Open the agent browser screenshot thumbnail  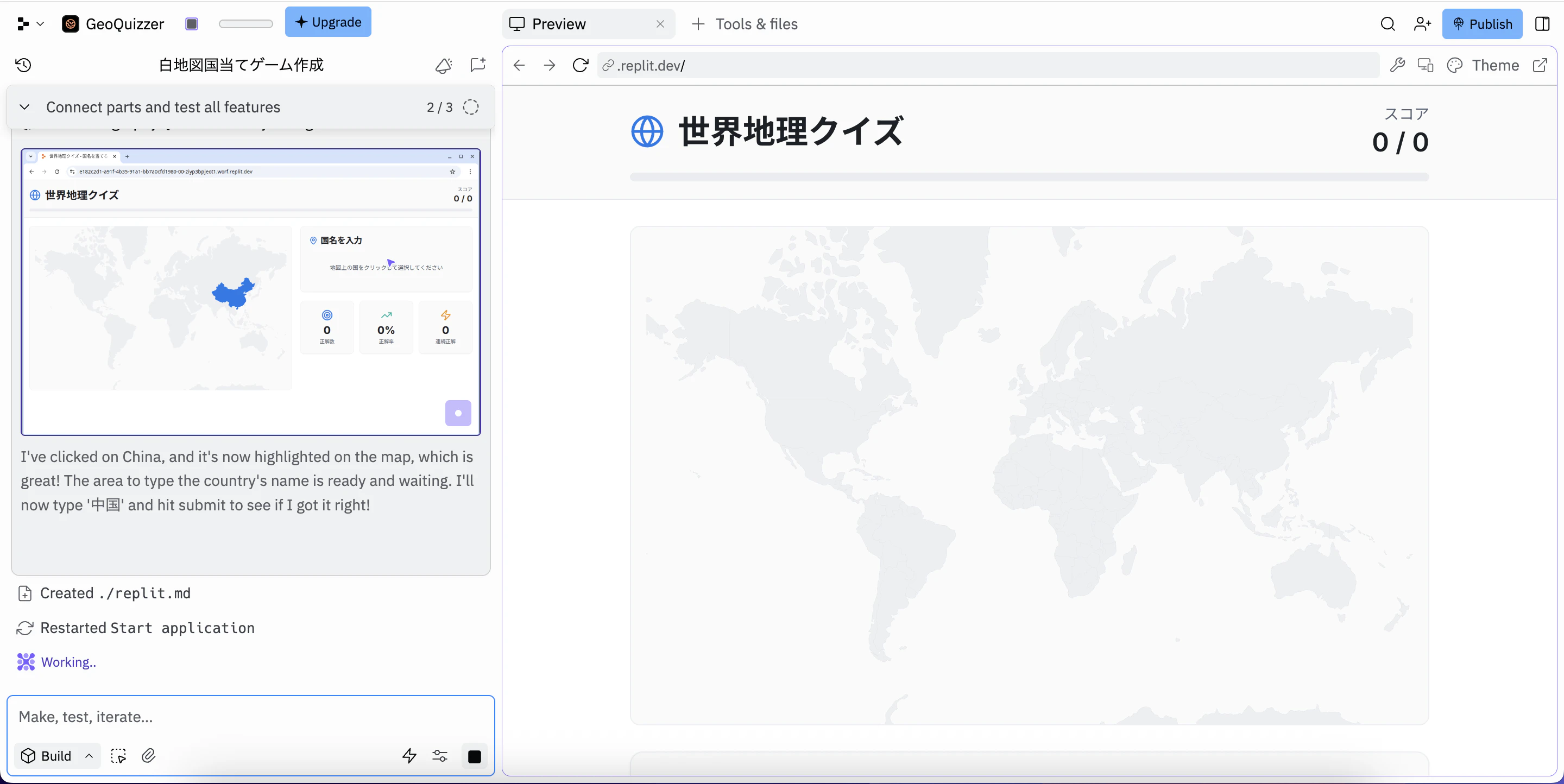[251, 292]
